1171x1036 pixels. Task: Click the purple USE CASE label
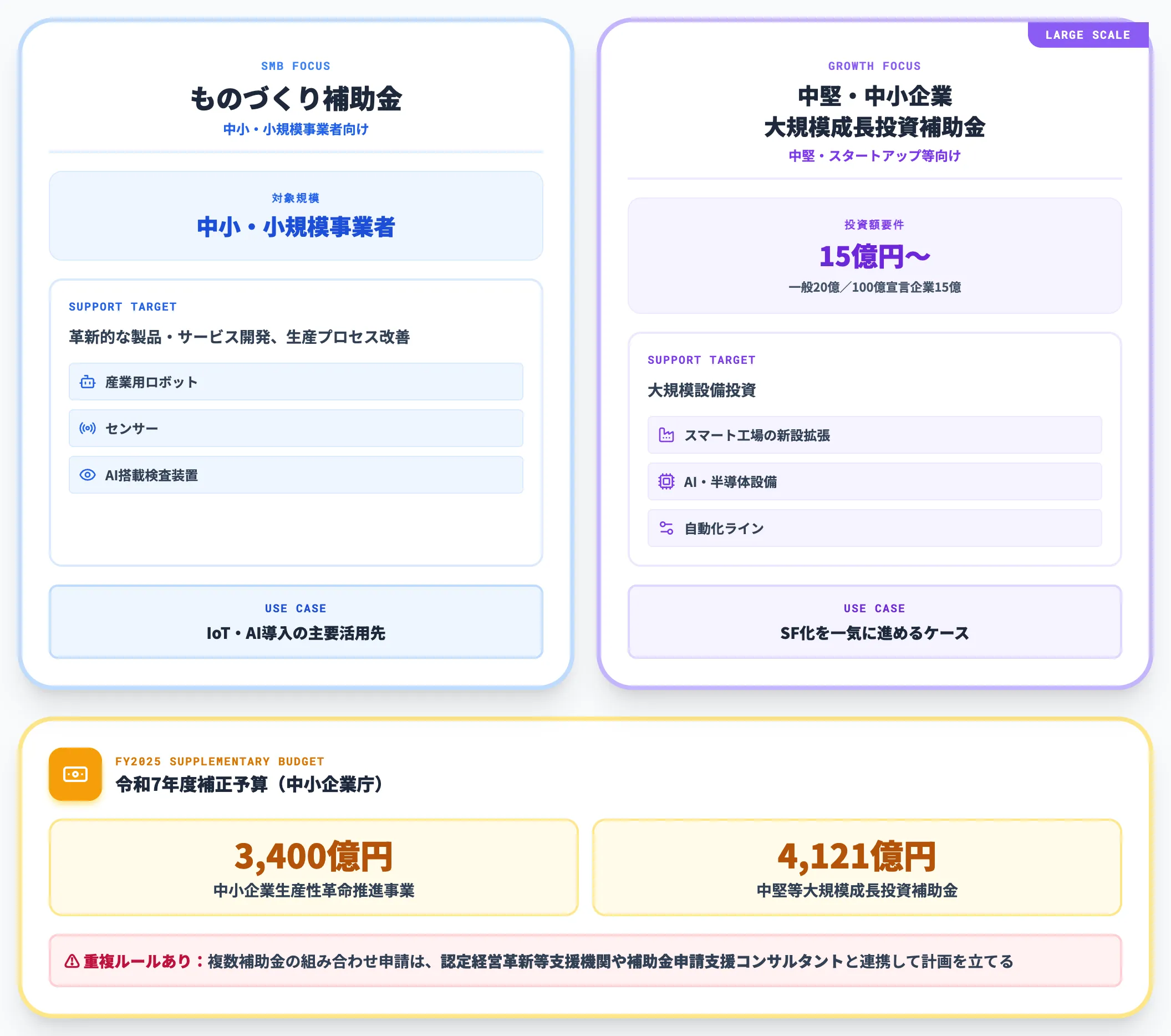click(x=874, y=608)
